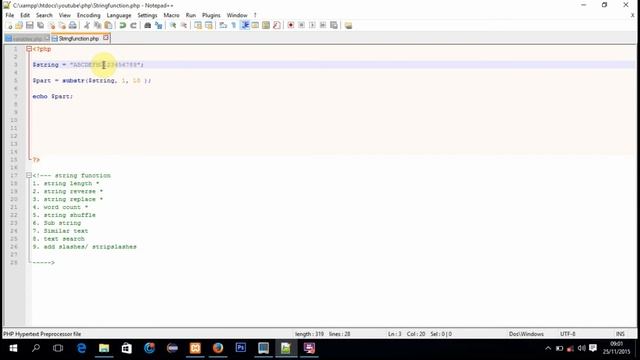The height and width of the screenshot is (360, 640).
Task: Create a new document with New icon
Action: point(9,26)
